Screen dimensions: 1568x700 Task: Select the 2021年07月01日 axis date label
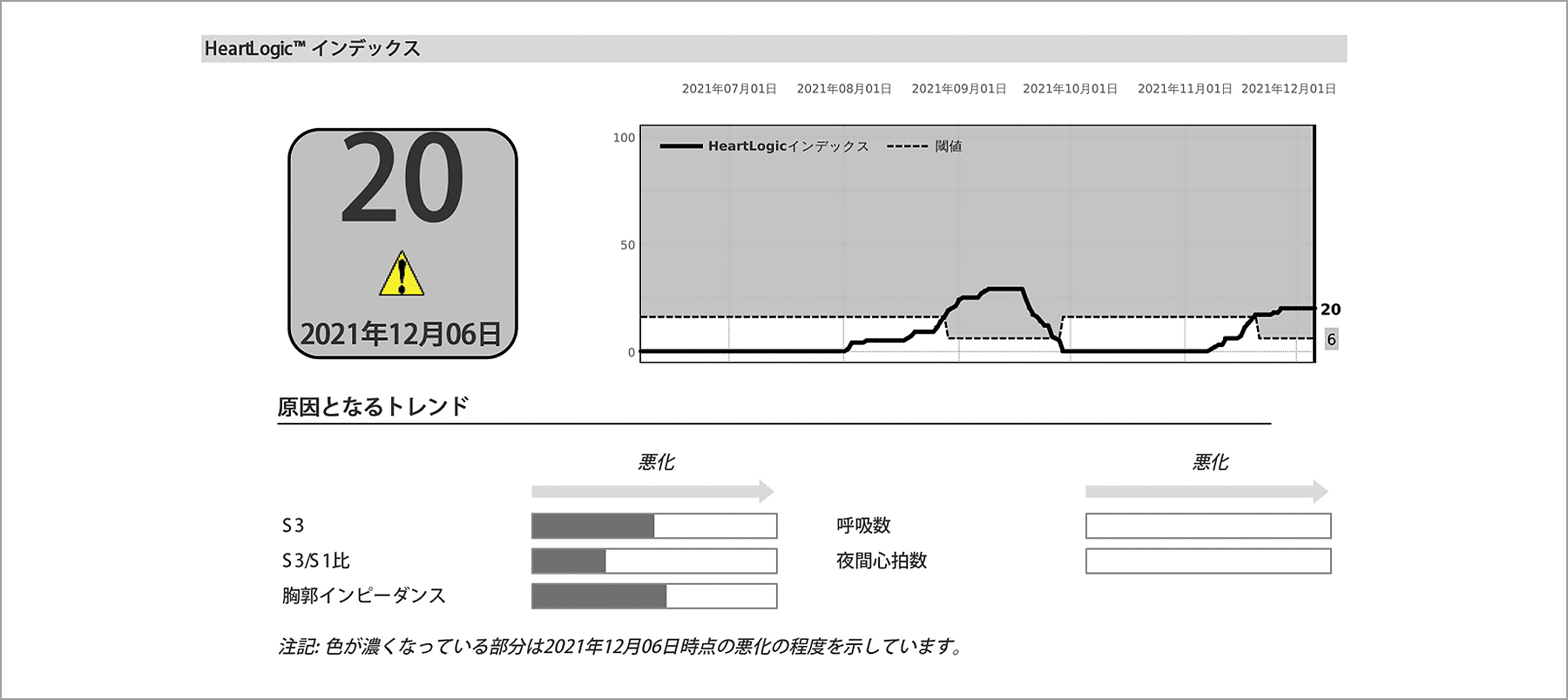click(729, 89)
